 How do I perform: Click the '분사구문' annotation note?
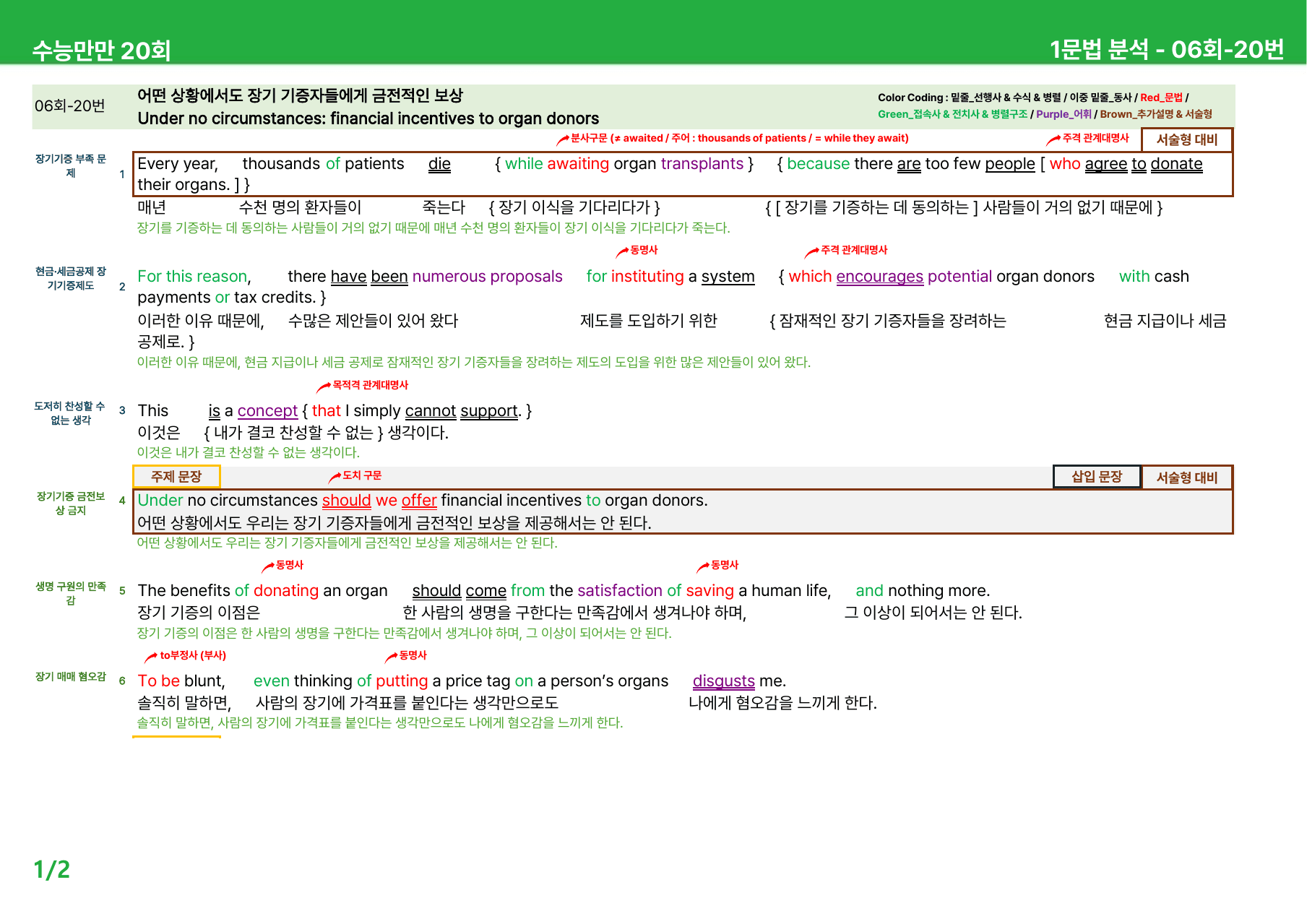[733, 138]
